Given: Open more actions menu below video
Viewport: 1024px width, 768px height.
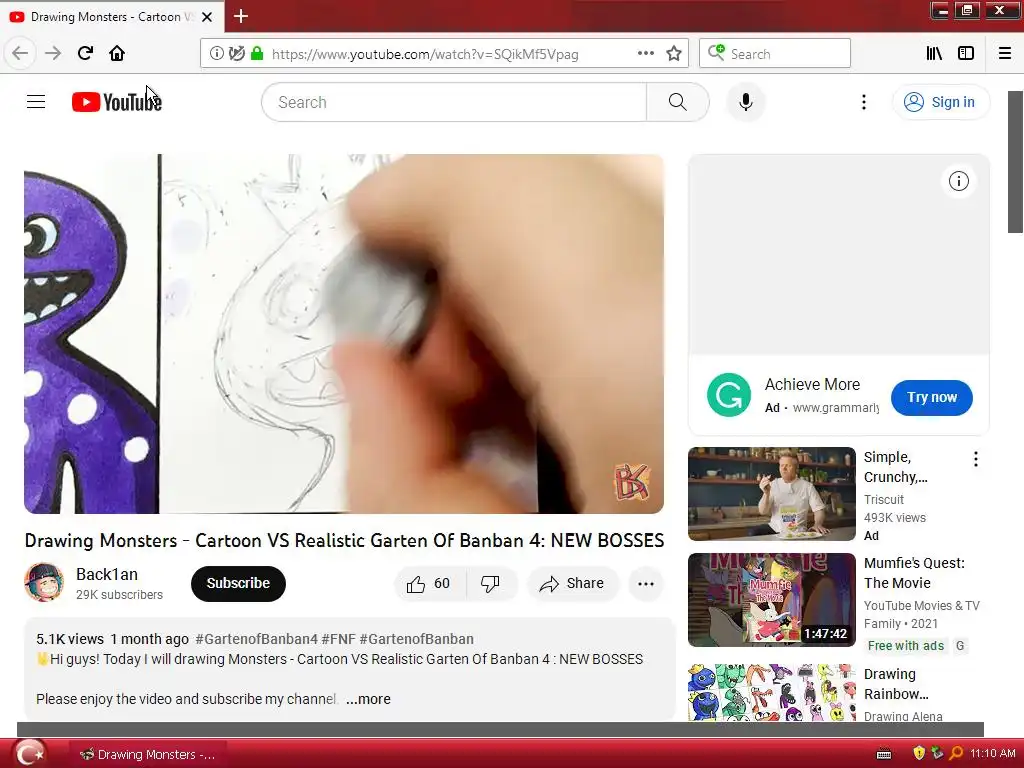Looking at the screenshot, I should coord(646,583).
